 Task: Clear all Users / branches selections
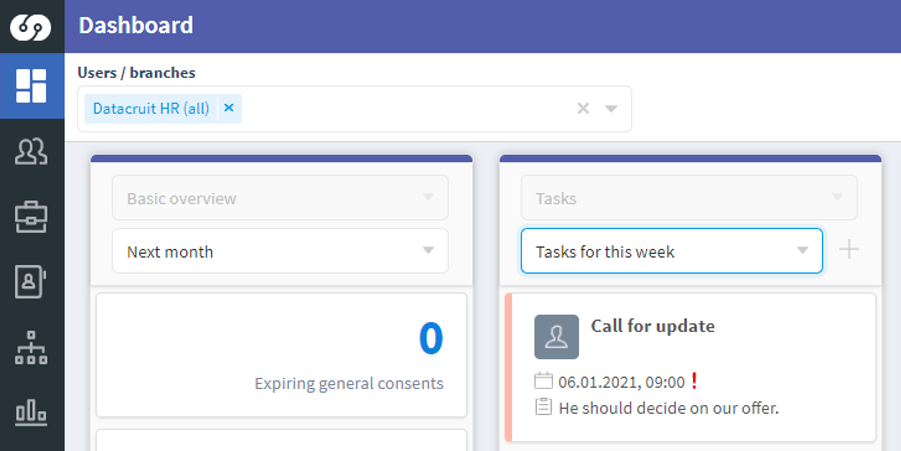(583, 109)
